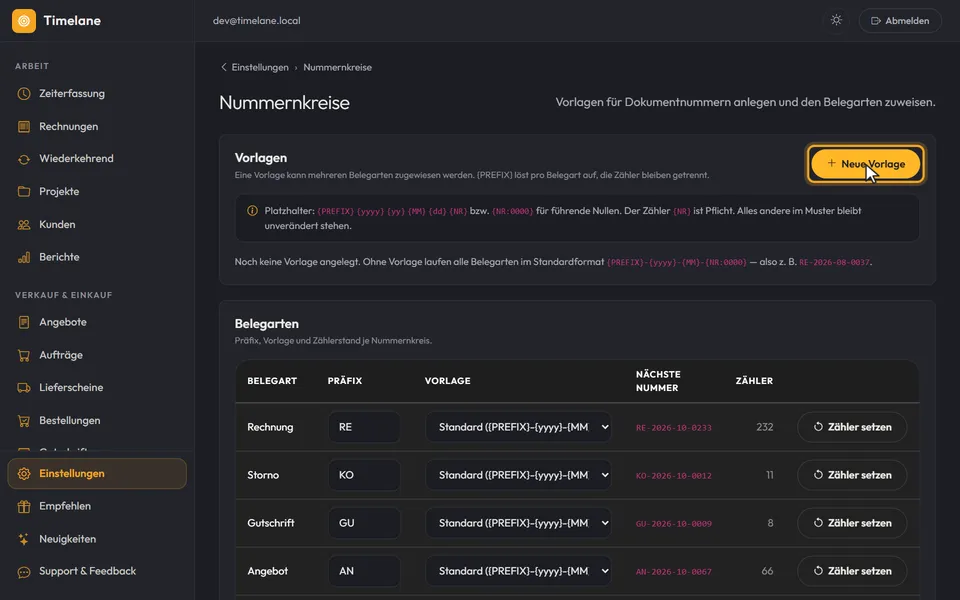Open the Vorlage dropdown for Angebot
Screen dimensions: 960x600
pos(519,571)
